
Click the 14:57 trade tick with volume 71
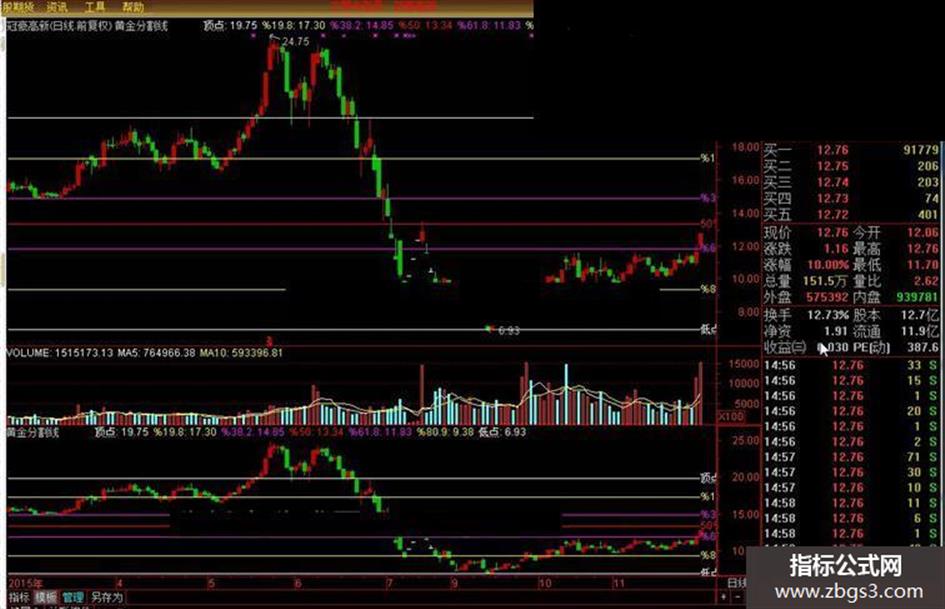(x=850, y=457)
